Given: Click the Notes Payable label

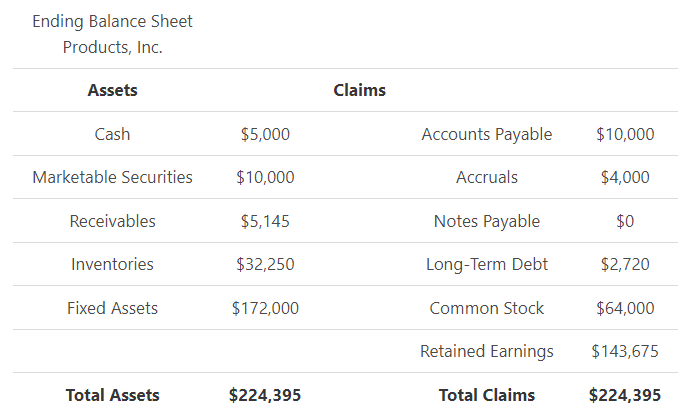Looking at the screenshot, I should pyautogui.click(x=487, y=221).
